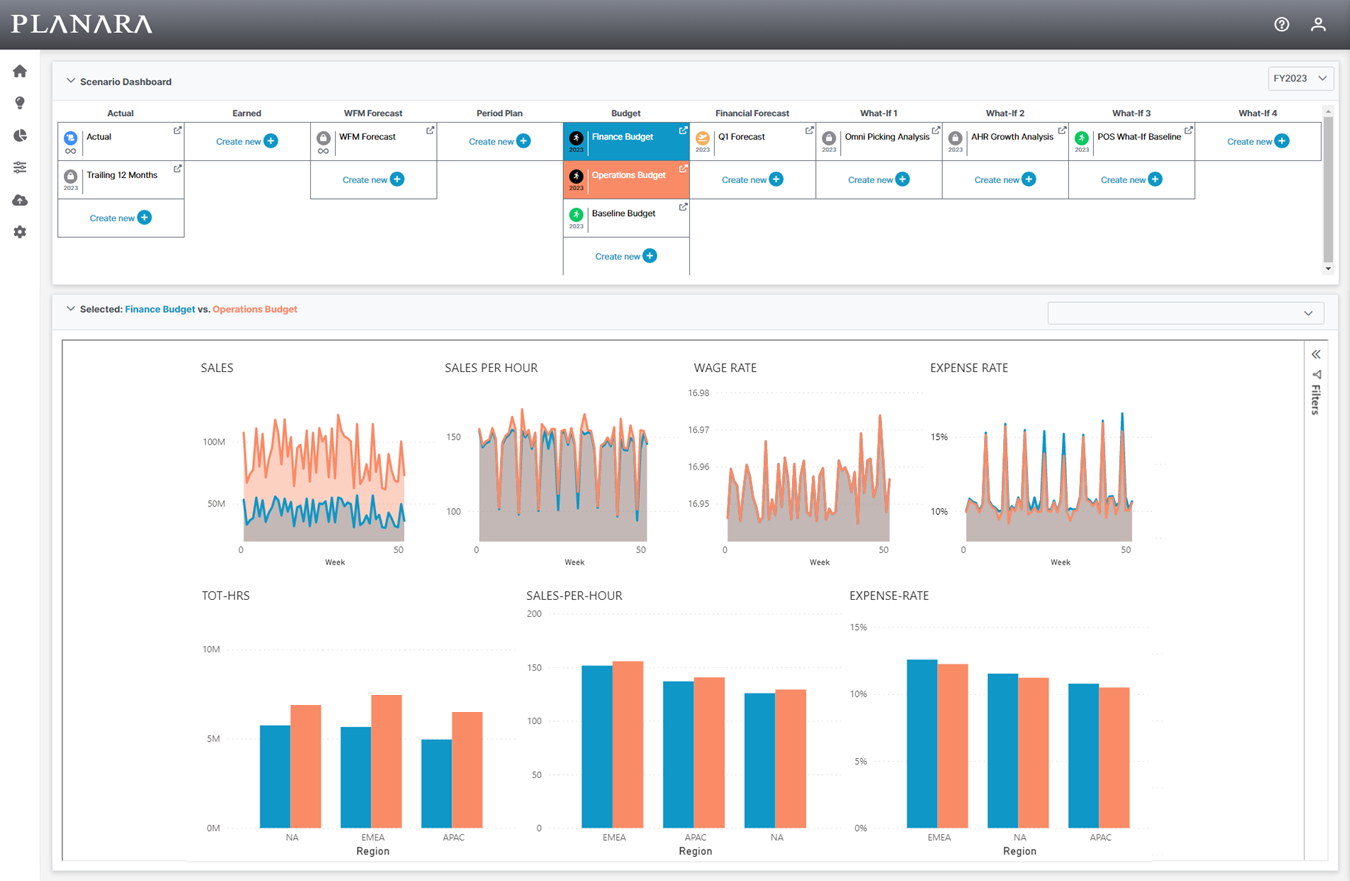Click the orange EMEA bar in TOT-HRS

[x=386, y=761]
